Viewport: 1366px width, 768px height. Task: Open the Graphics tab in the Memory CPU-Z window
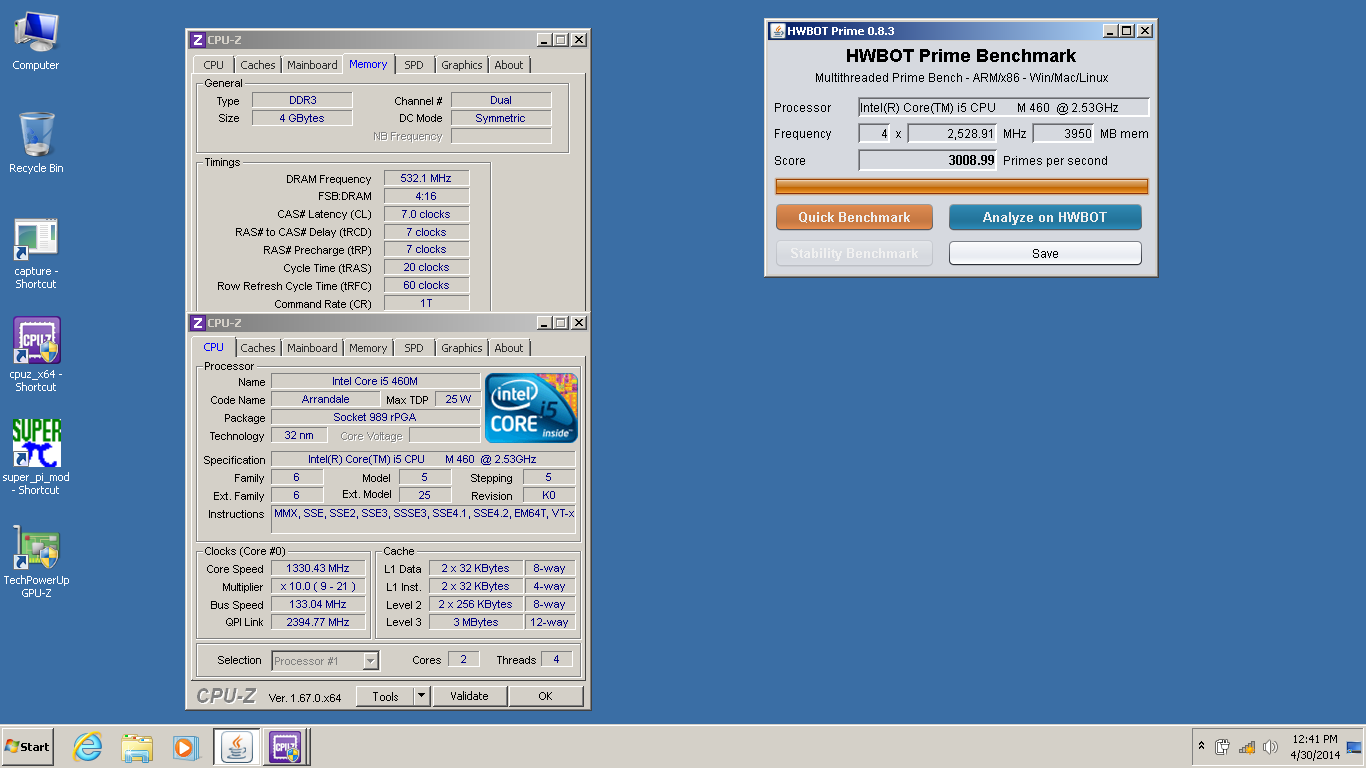click(462, 65)
